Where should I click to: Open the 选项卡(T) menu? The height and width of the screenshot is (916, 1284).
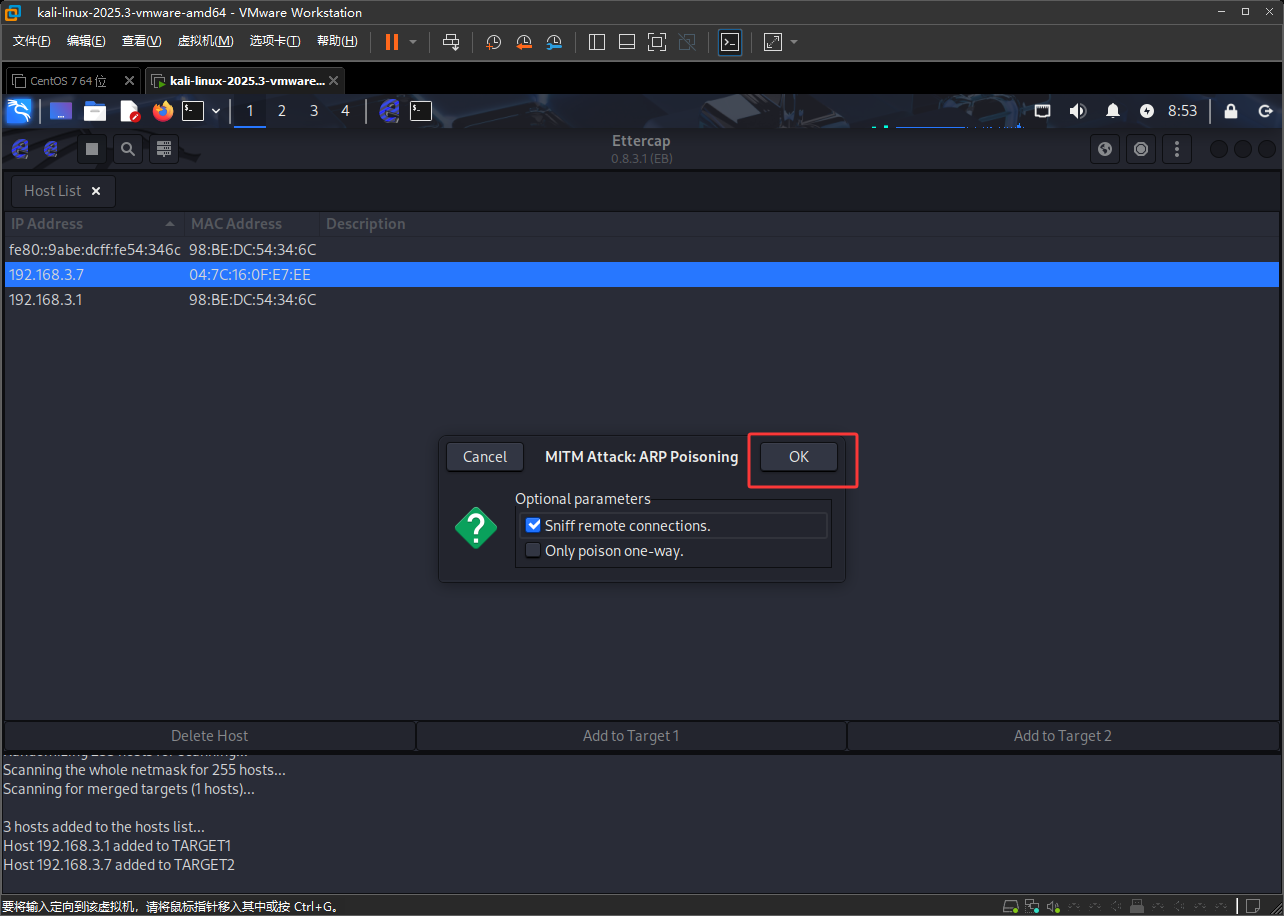(x=275, y=41)
